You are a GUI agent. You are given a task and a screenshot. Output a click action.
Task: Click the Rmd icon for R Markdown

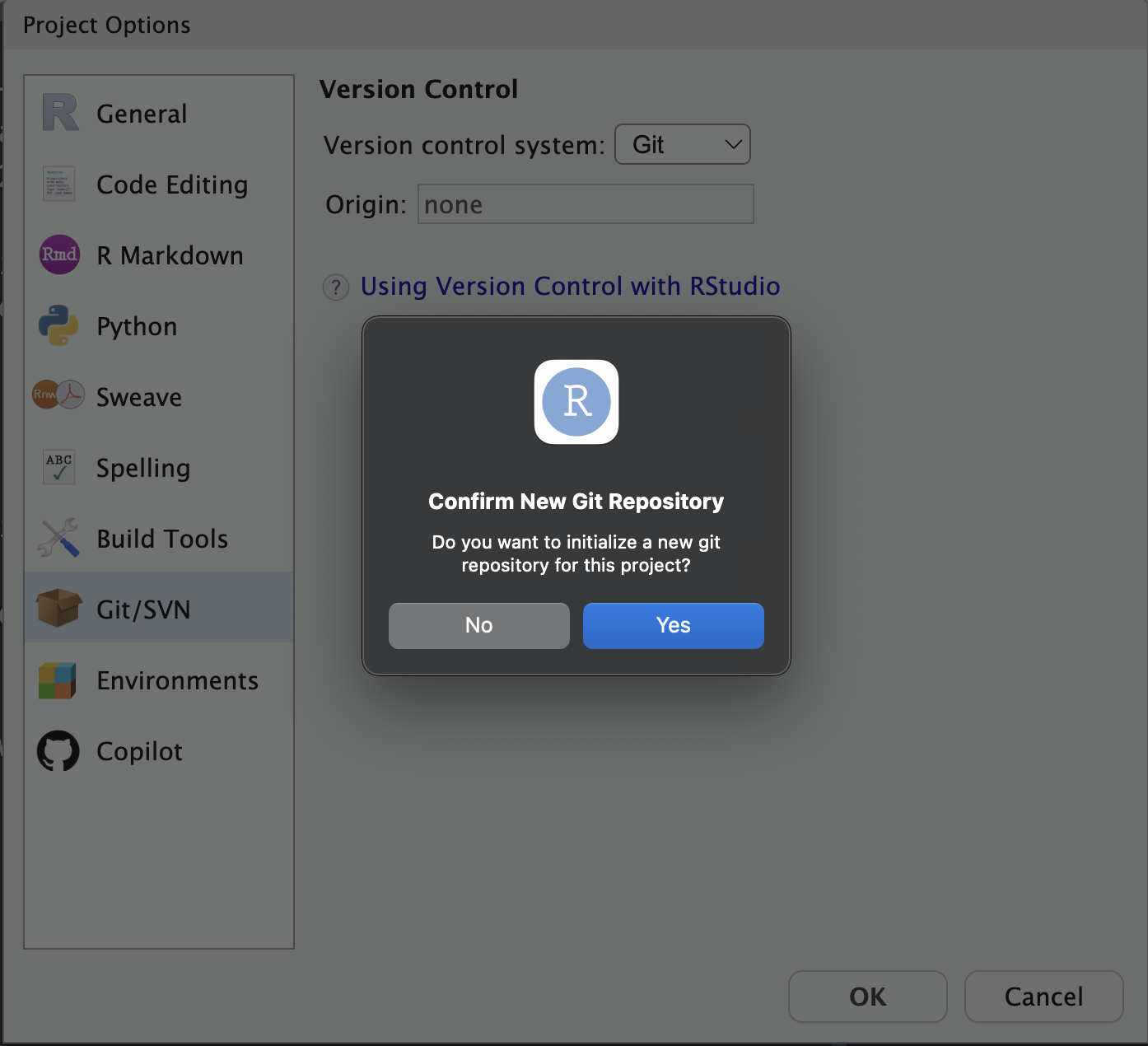tap(59, 254)
